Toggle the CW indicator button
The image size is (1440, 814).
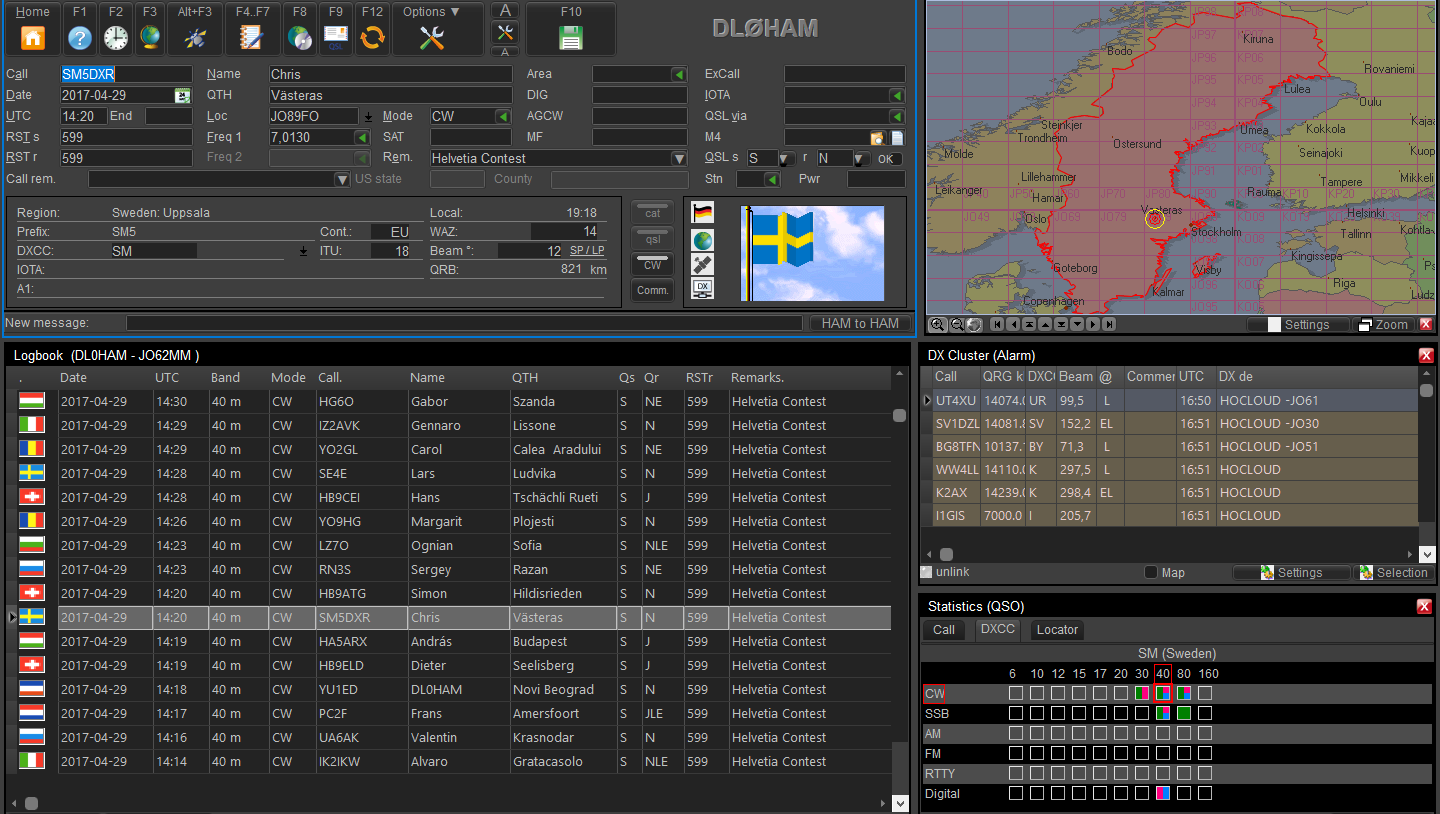pyautogui.click(x=653, y=265)
